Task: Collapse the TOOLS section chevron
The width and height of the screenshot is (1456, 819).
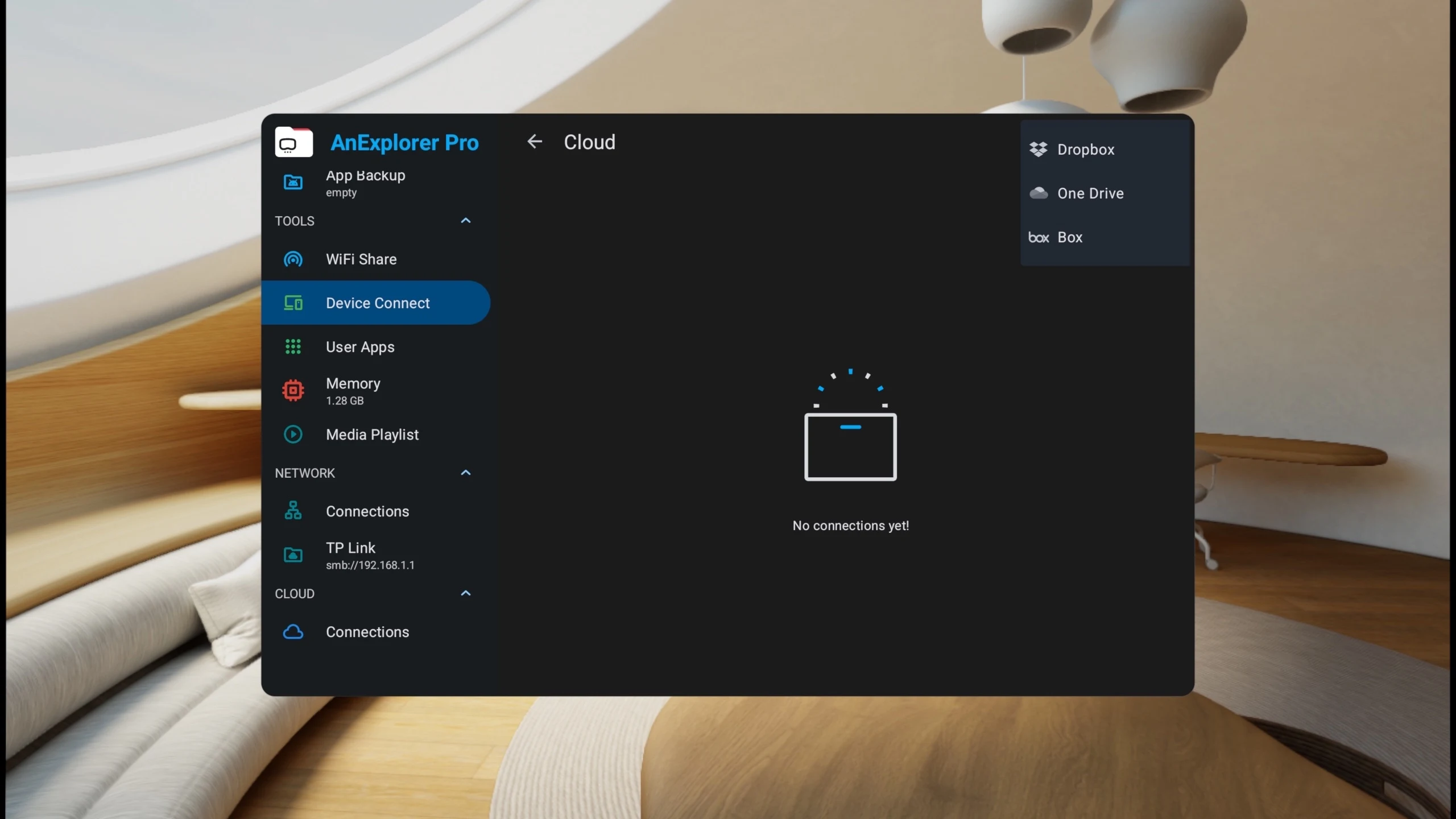Action: (x=466, y=221)
